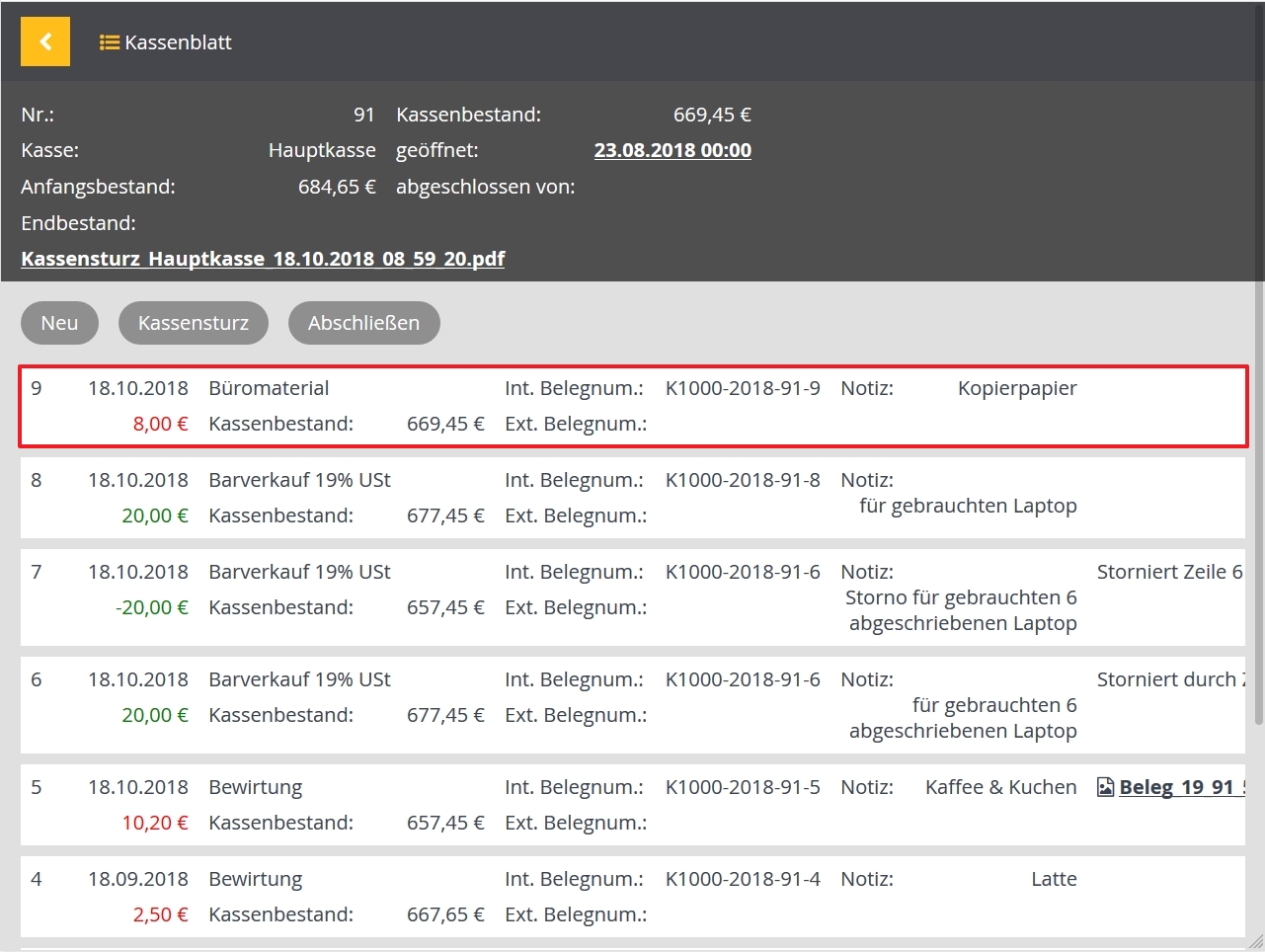Click the Endbestand label
This screenshot has height=952, width=1265.
pyautogui.click(x=78, y=223)
